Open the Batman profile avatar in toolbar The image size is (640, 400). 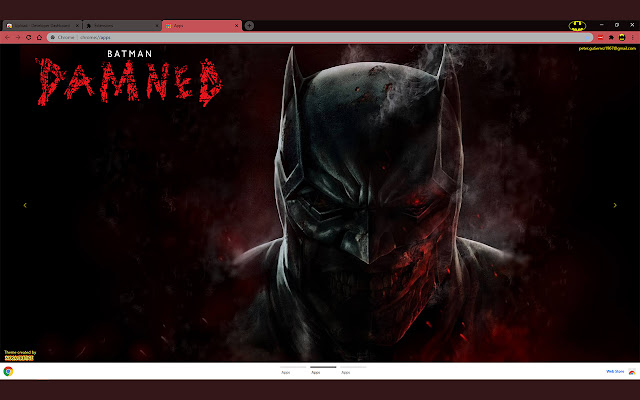click(622, 37)
